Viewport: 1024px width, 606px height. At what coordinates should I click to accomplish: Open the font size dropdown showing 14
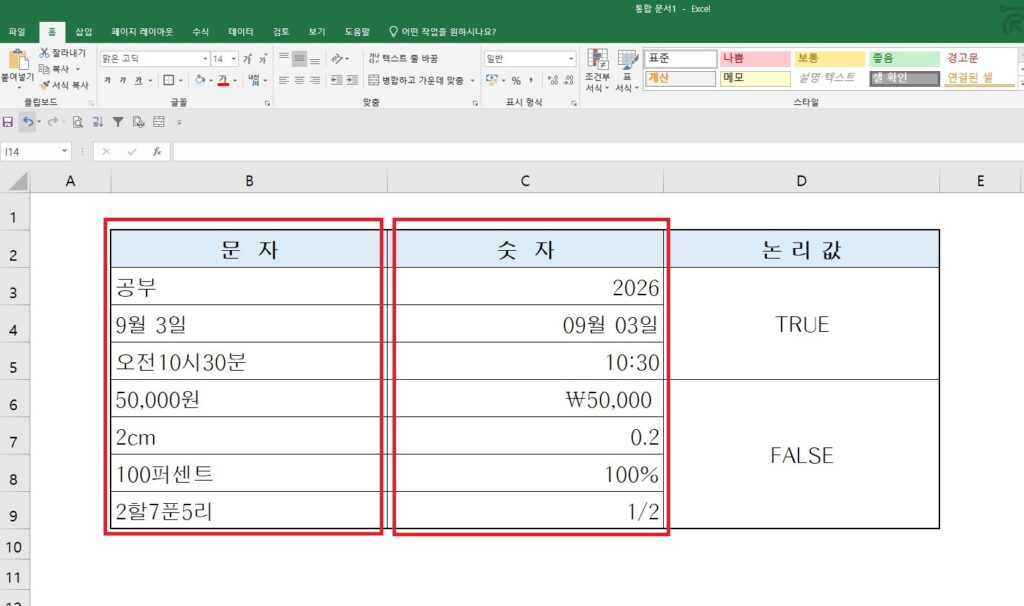pyautogui.click(x=234, y=59)
